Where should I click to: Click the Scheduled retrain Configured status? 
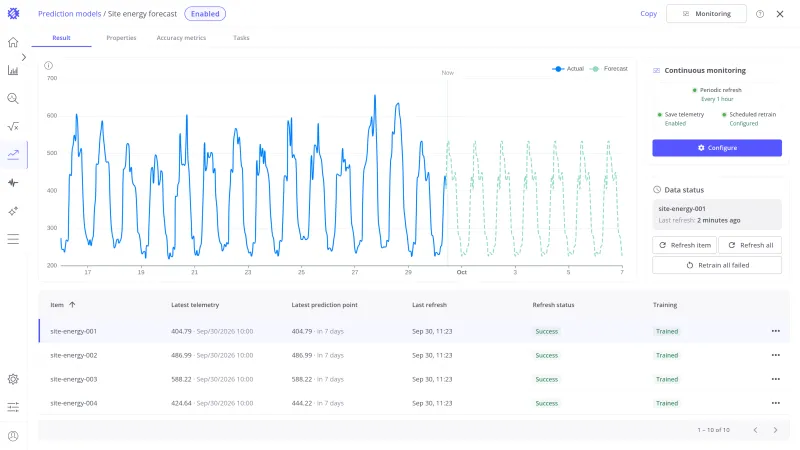749,119
